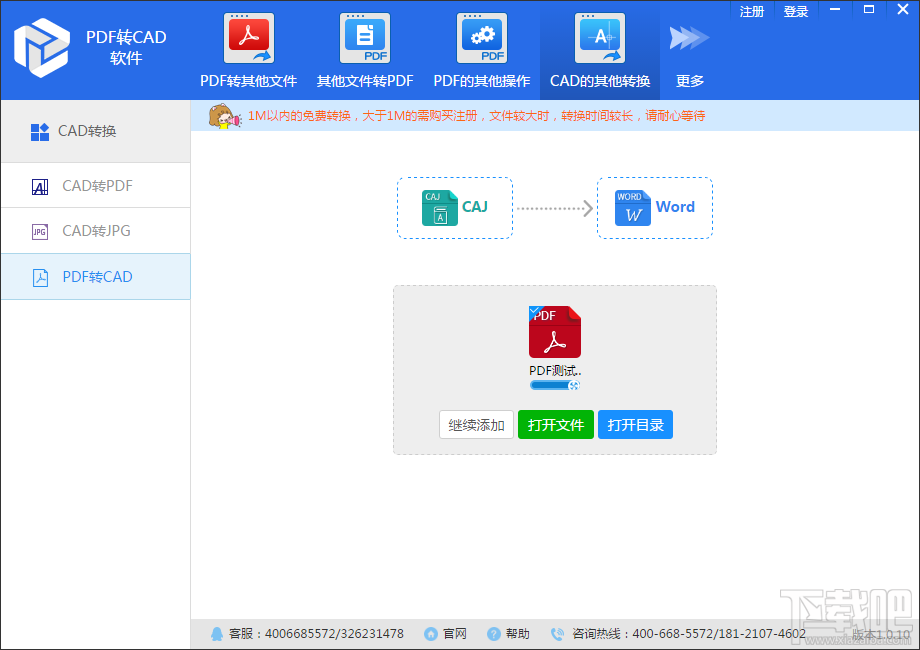Choose the Word target format box
Screen dimensions: 920x650
[655, 208]
